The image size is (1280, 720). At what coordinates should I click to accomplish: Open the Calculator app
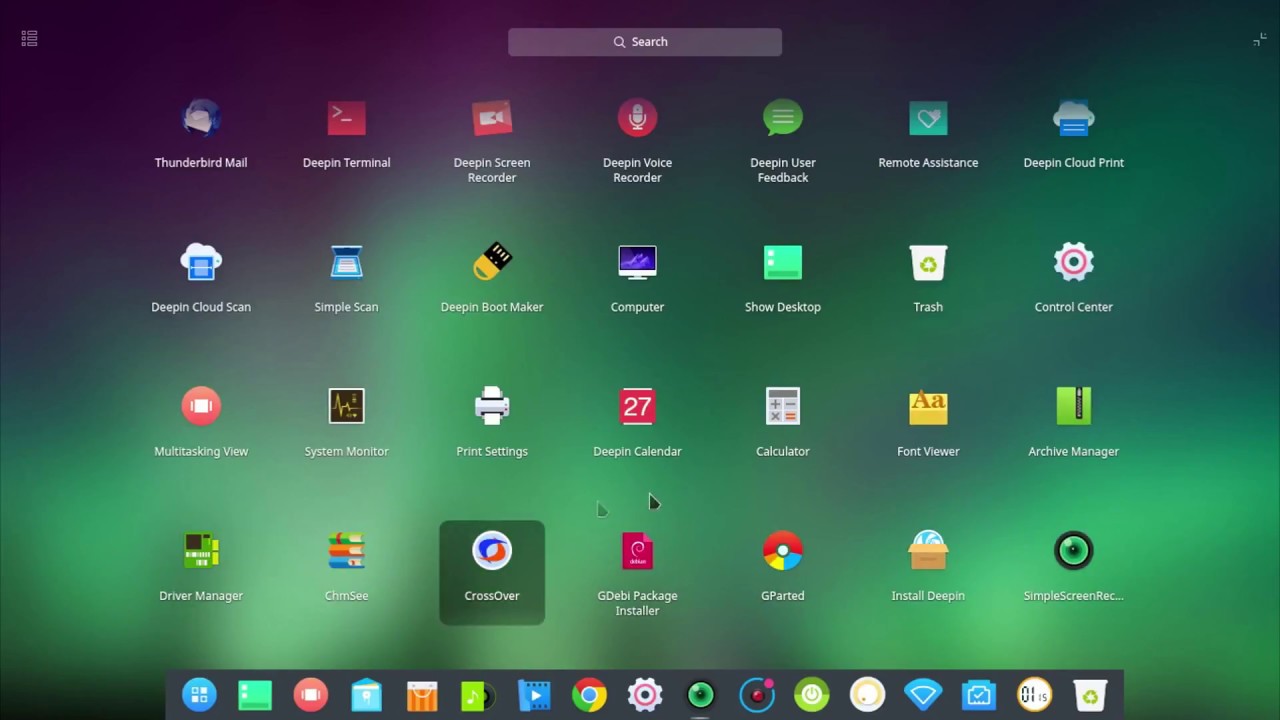point(783,406)
